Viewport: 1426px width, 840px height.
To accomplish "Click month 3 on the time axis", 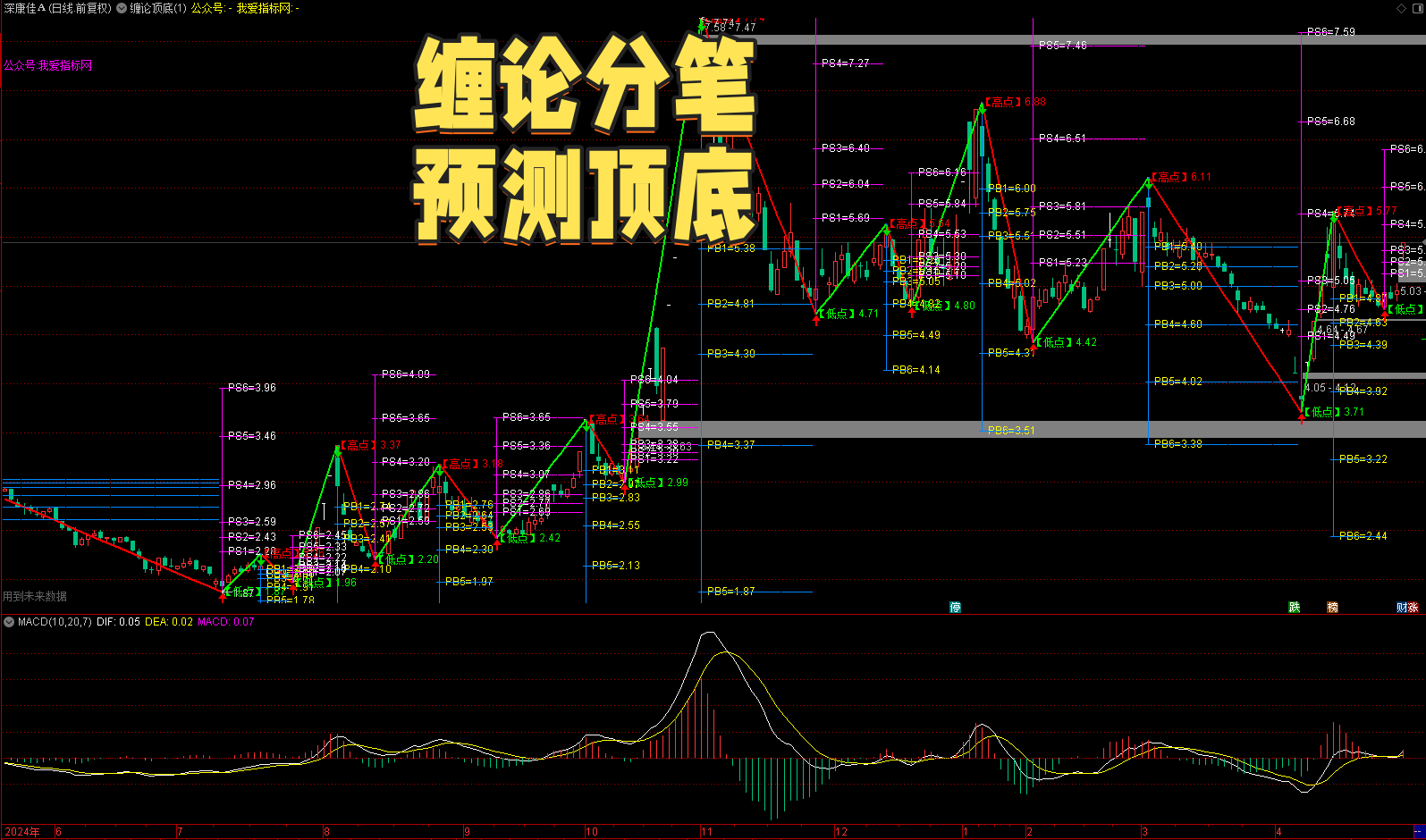I will tap(1144, 832).
